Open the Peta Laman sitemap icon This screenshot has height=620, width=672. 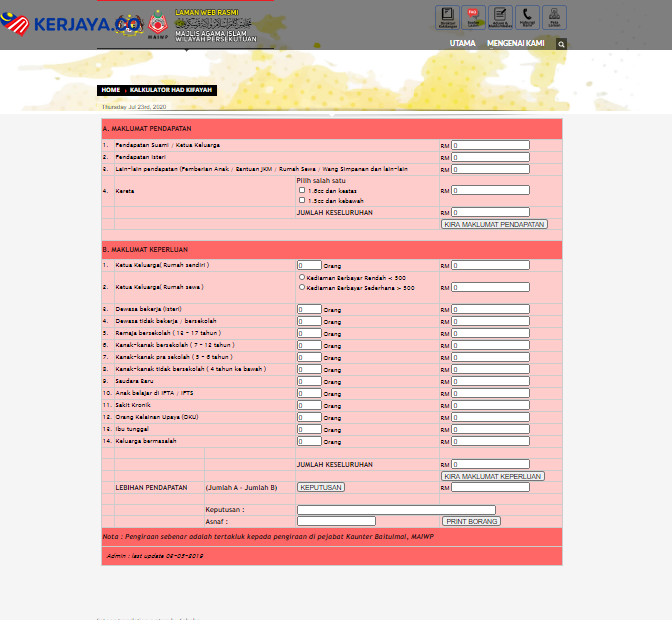pos(554,17)
